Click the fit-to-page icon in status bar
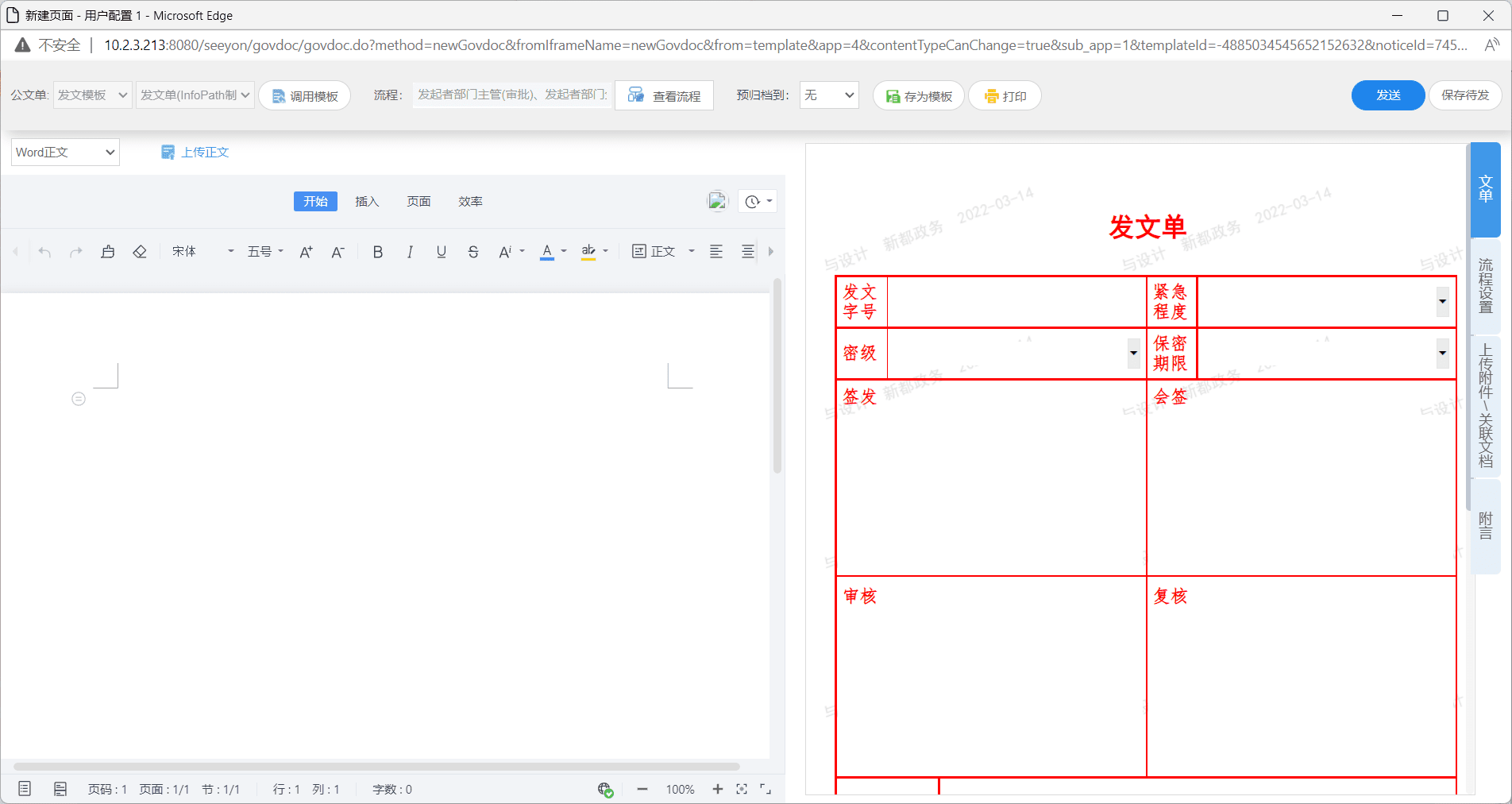1512x804 pixels. pyautogui.click(x=742, y=789)
